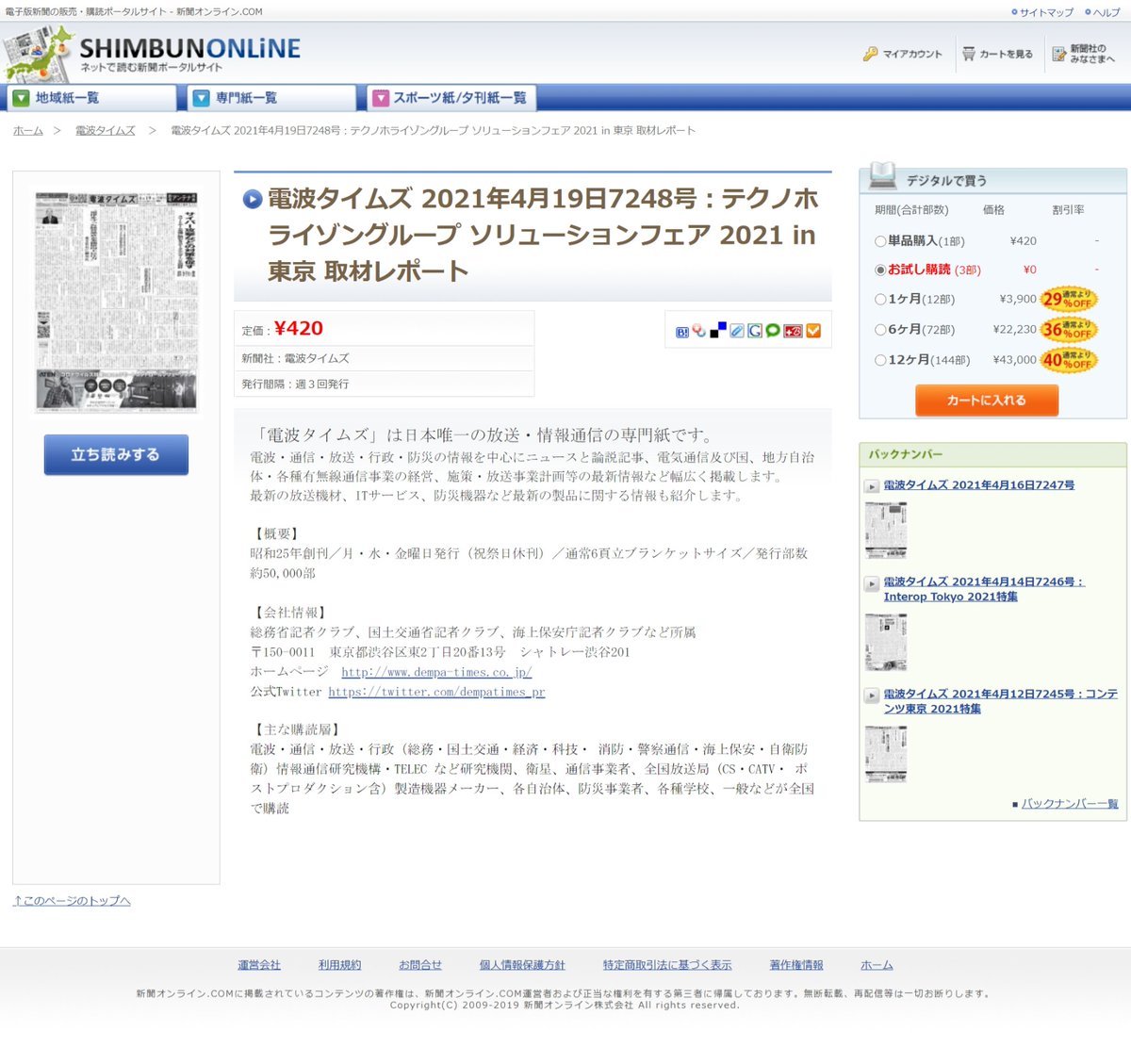
Task: Open the 利用規約 footer link
Action: (339, 965)
